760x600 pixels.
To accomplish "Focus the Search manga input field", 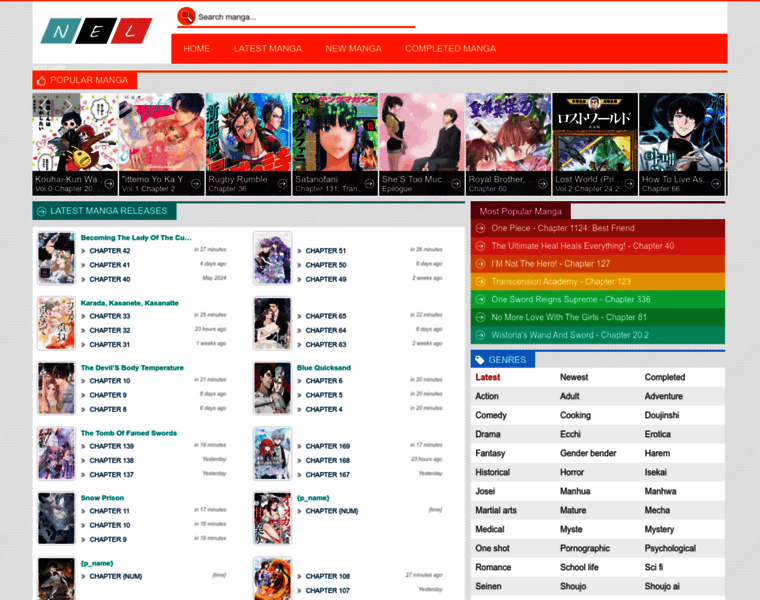I will coord(305,17).
